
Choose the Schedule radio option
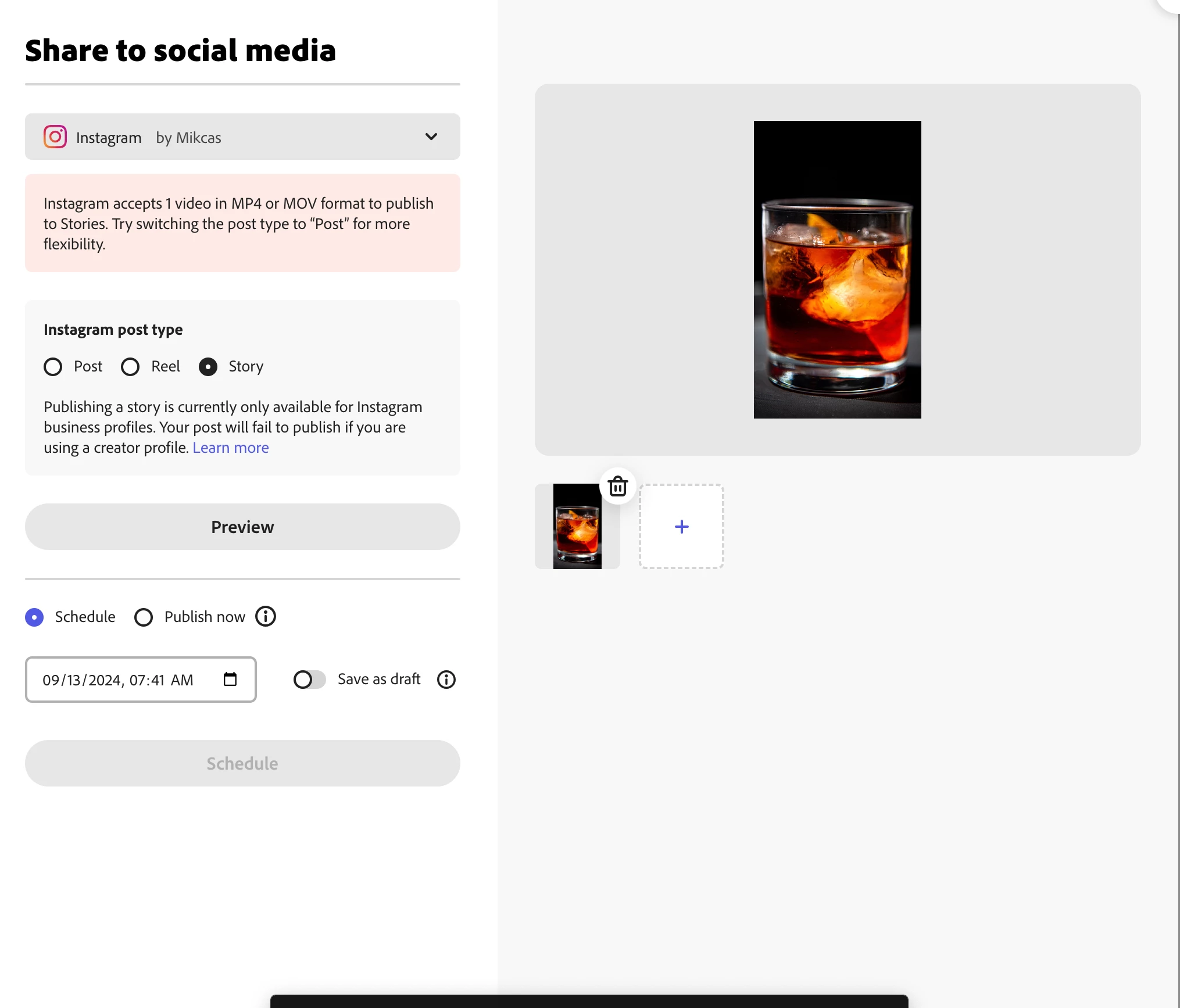click(34, 617)
